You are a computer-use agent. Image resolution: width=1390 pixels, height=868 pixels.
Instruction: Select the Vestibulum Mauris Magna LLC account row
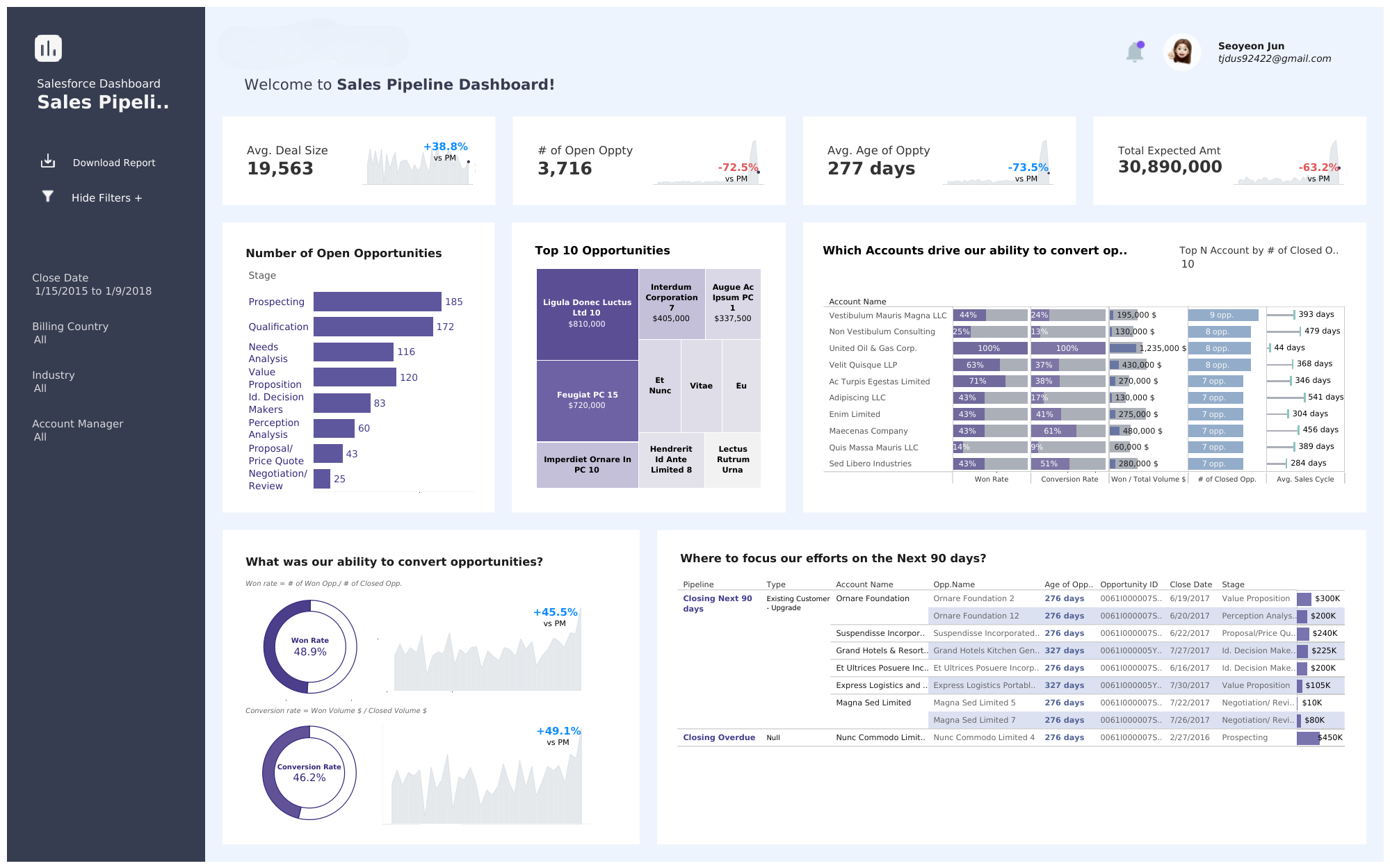(x=887, y=315)
